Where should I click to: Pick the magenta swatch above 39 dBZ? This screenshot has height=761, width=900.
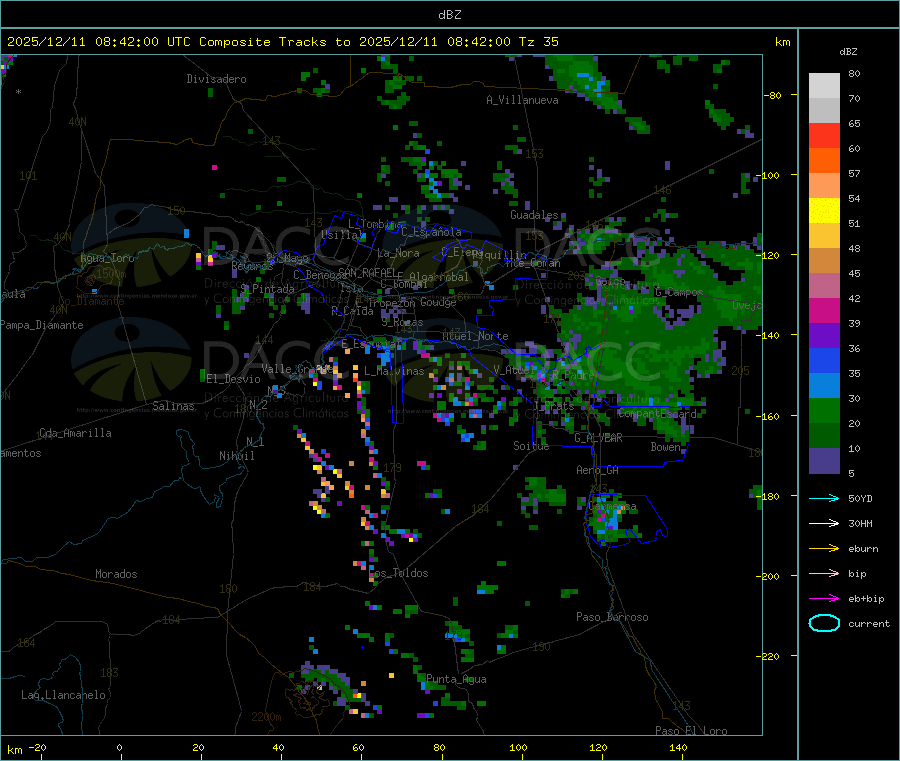824,310
